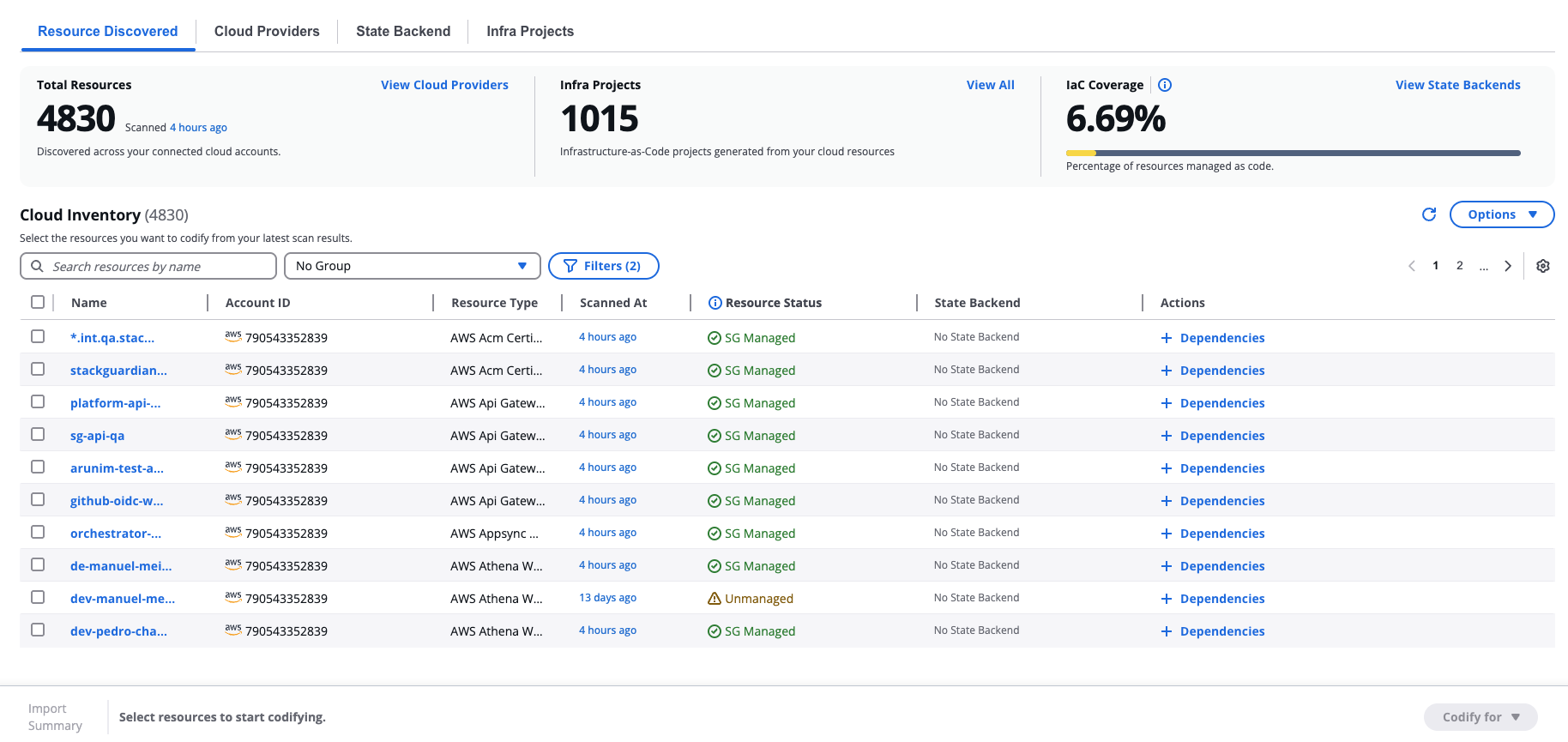Switch to the Cloud Providers tab
Screen dimensions: 1568x742
click(x=267, y=32)
